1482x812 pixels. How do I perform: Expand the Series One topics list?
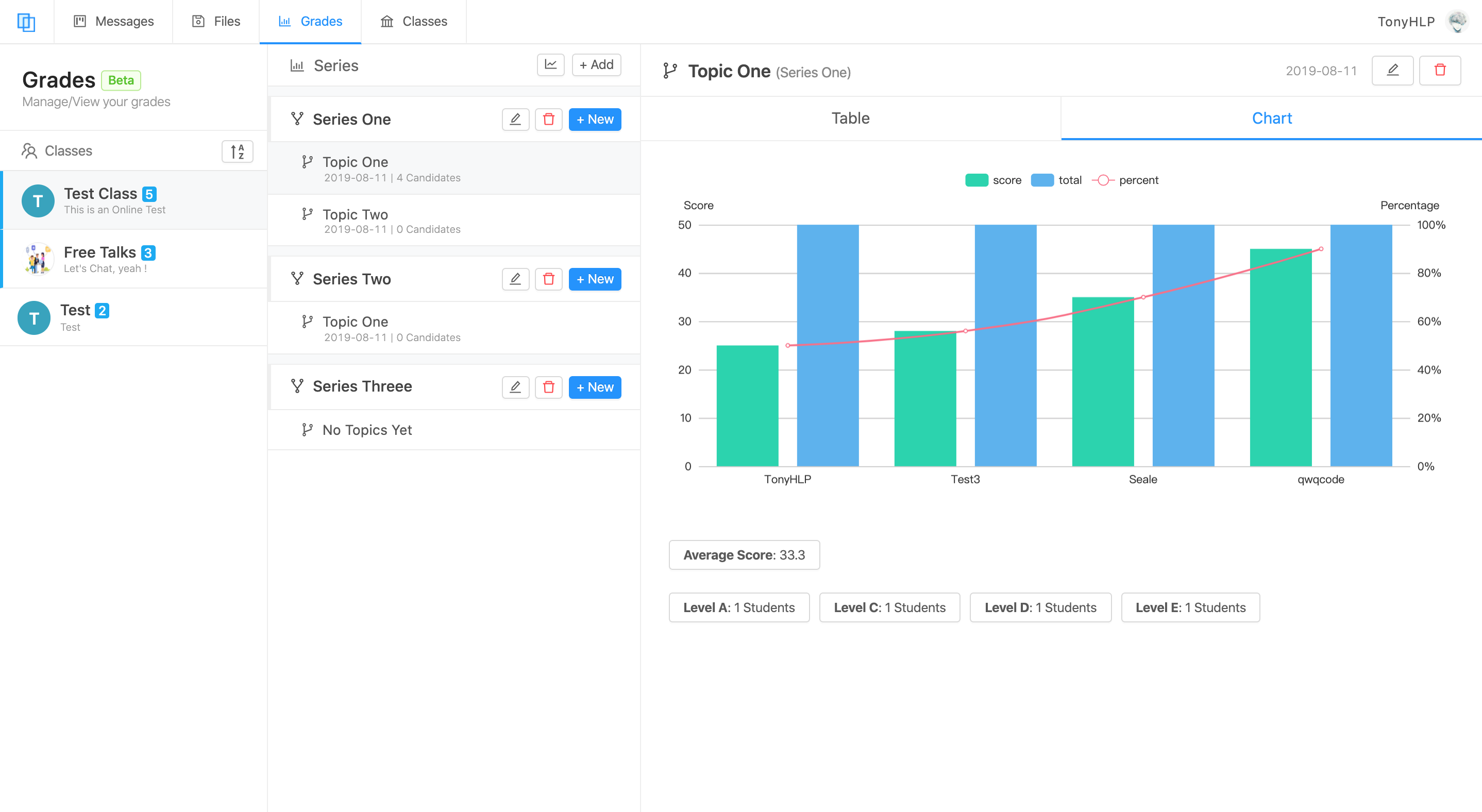click(351, 119)
